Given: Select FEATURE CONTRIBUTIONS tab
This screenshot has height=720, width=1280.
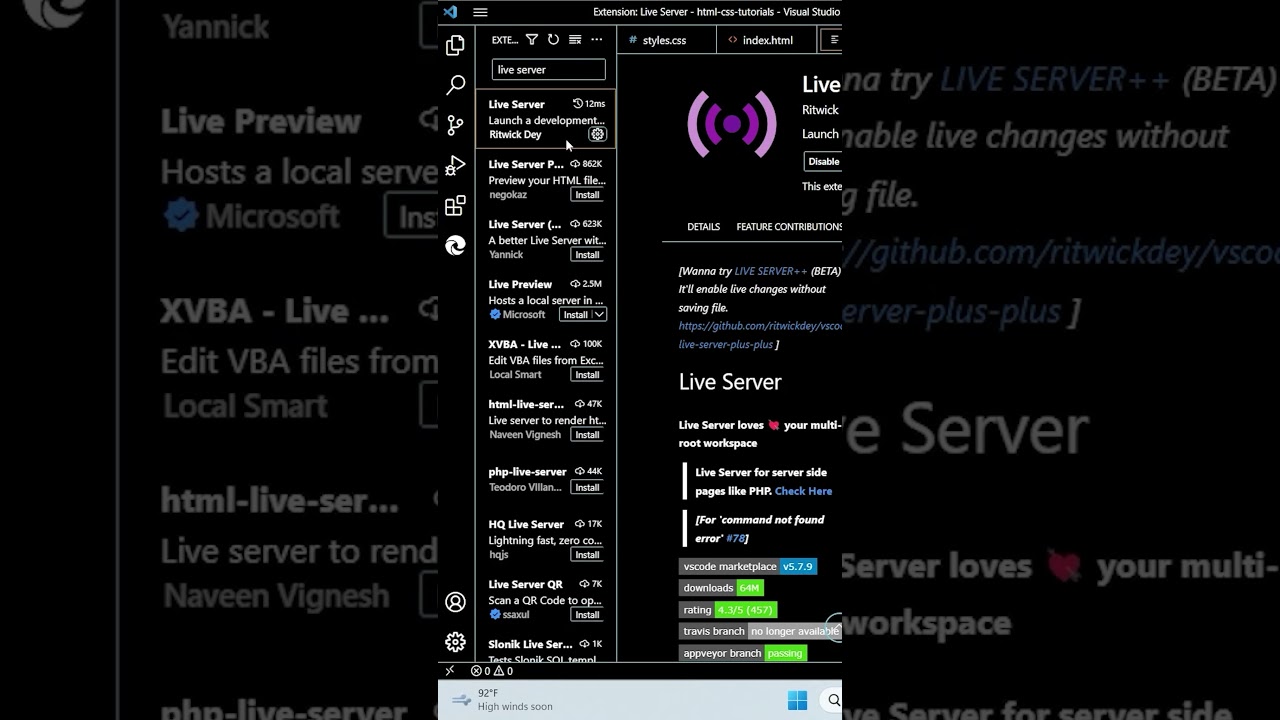Looking at the screenshot, I should pyautogui.click(x=789, y=227).
